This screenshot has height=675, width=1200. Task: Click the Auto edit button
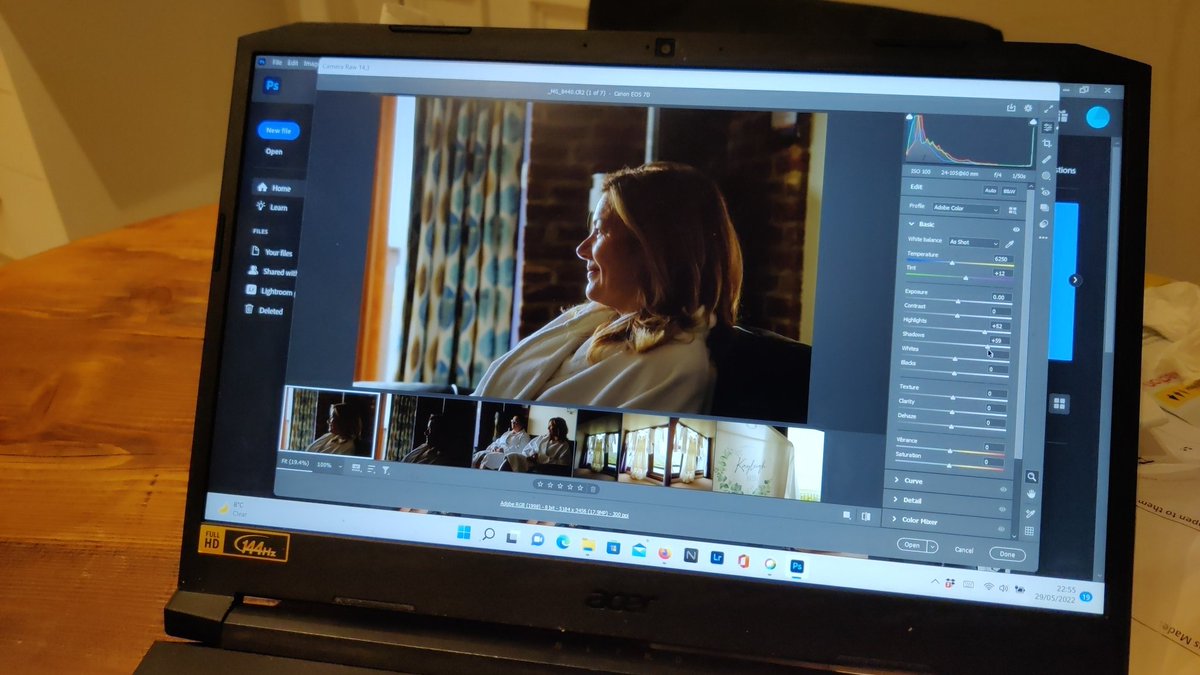point(990,190)
